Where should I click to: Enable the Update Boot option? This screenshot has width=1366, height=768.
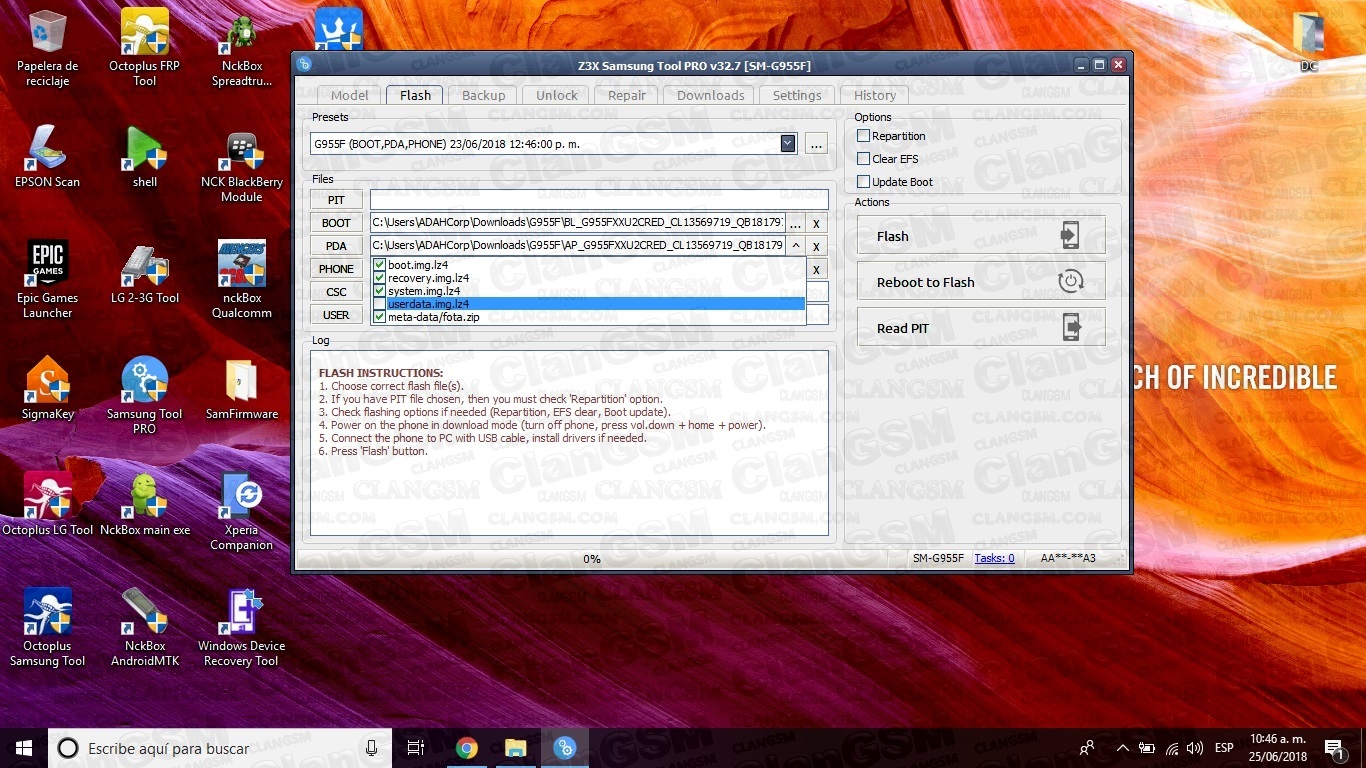pyautogui.click(x=864, y=182)
